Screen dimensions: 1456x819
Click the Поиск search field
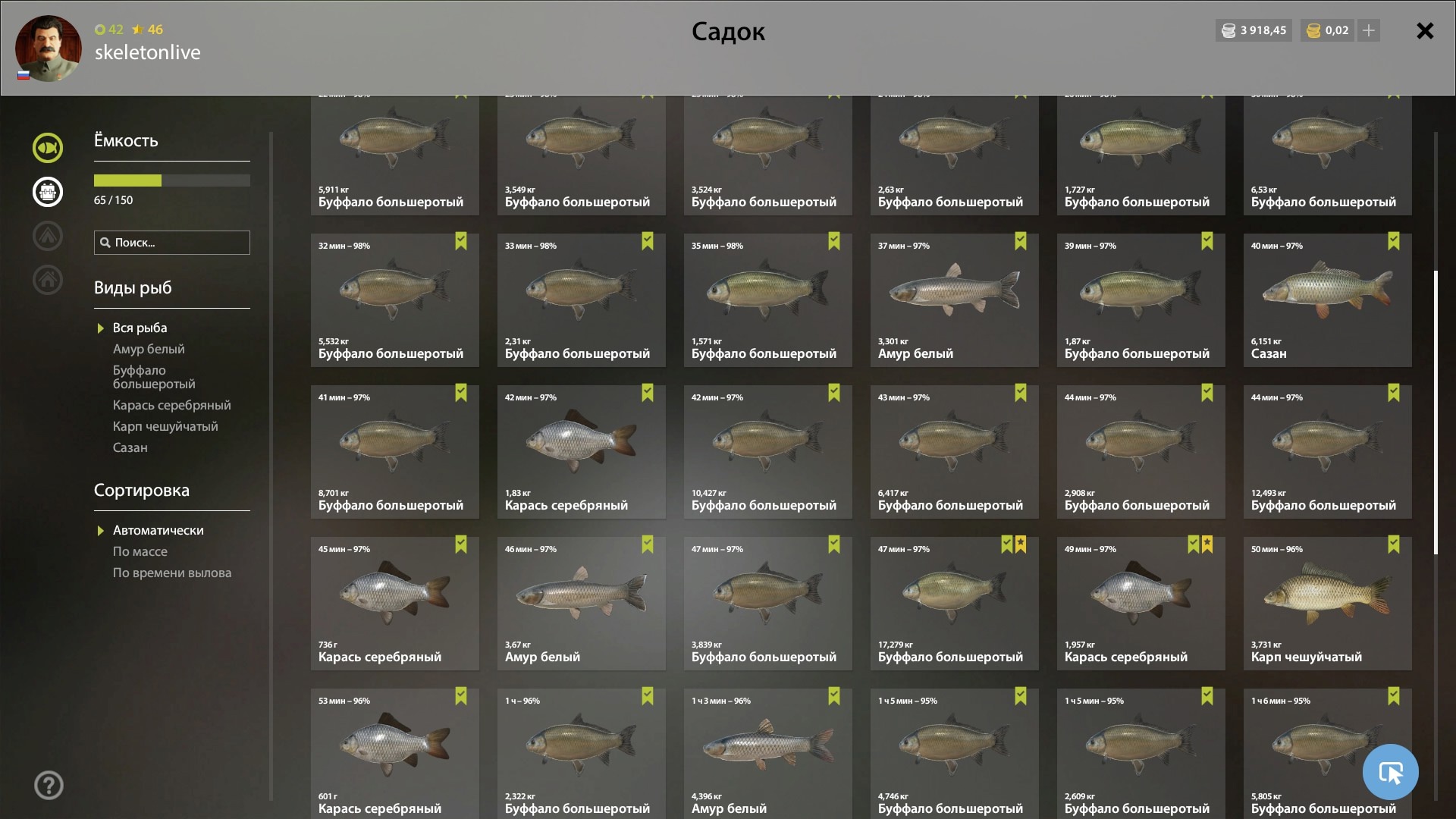tap(172, 243)
